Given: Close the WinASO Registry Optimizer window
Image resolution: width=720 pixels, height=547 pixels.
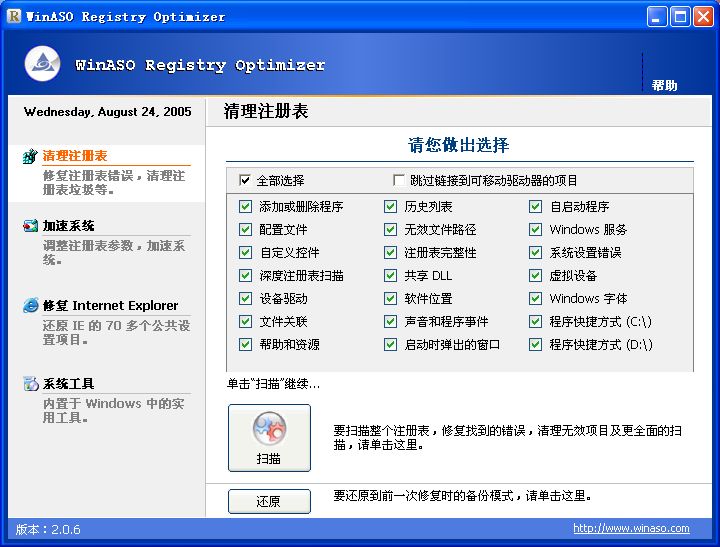Looking at the screenshot, I should pyautogui.click(x=703, y=17).
